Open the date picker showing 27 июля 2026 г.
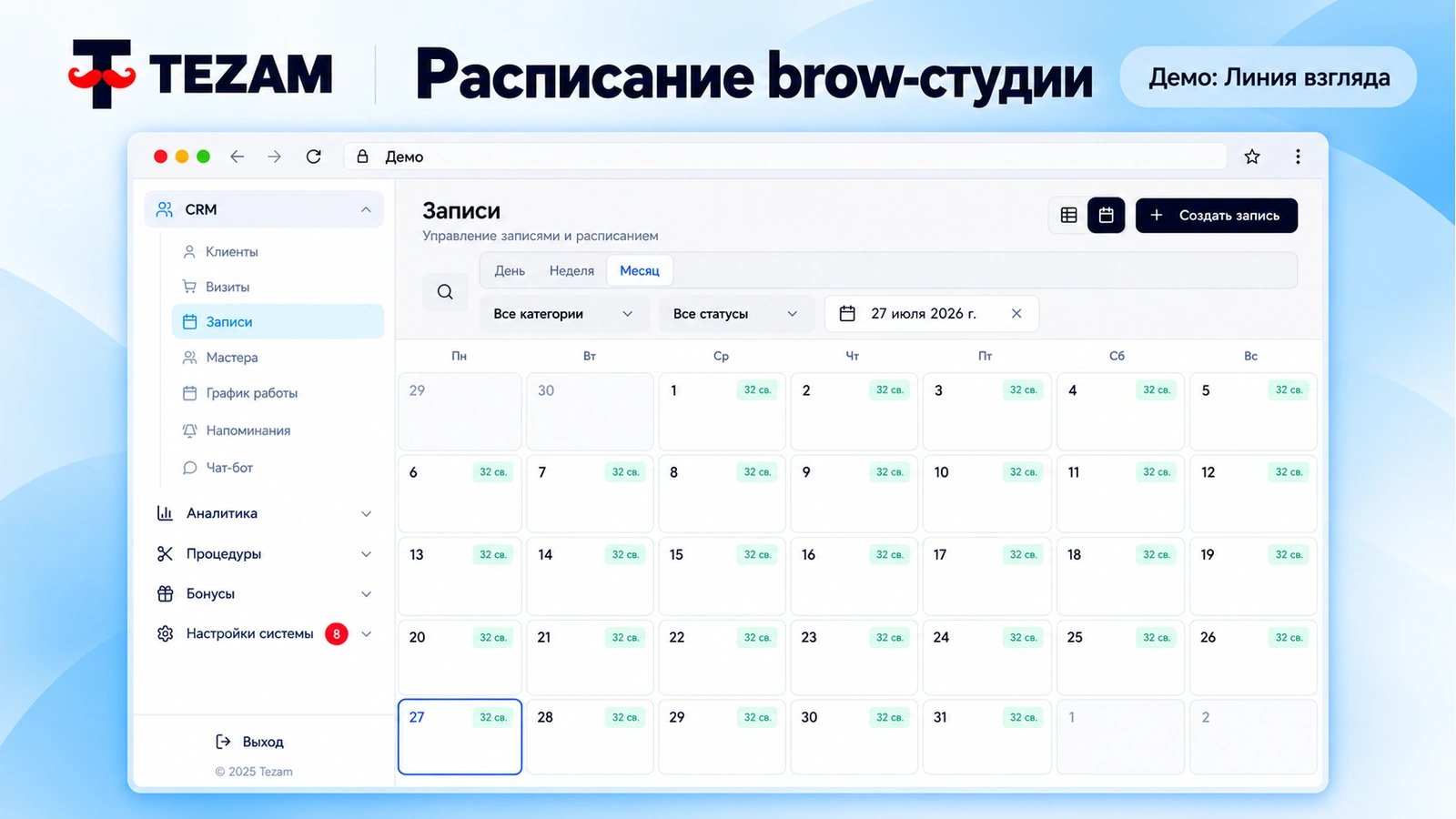 tap(932, 314)
